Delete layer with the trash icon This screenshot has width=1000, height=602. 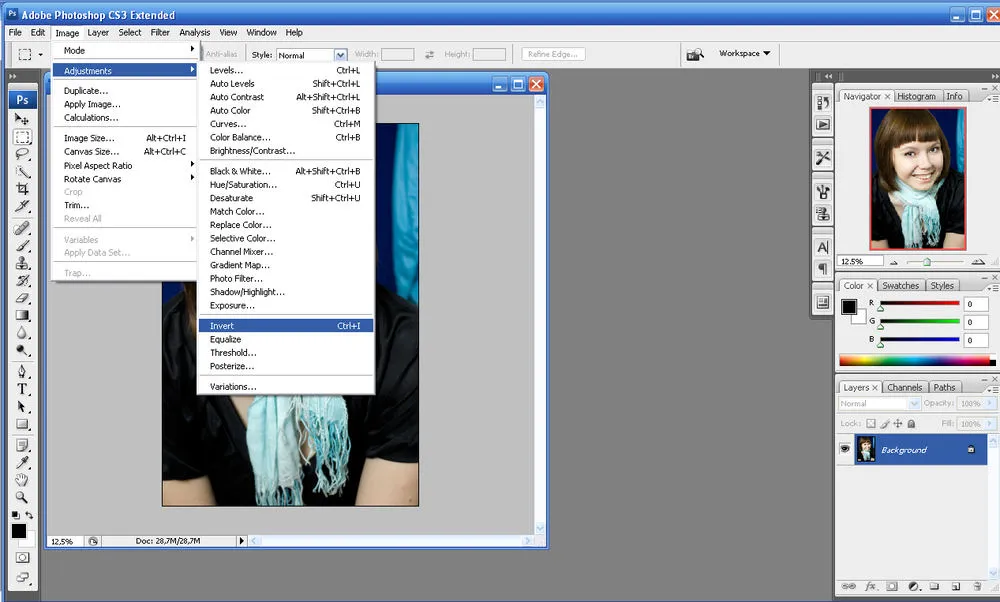[977, 586]
